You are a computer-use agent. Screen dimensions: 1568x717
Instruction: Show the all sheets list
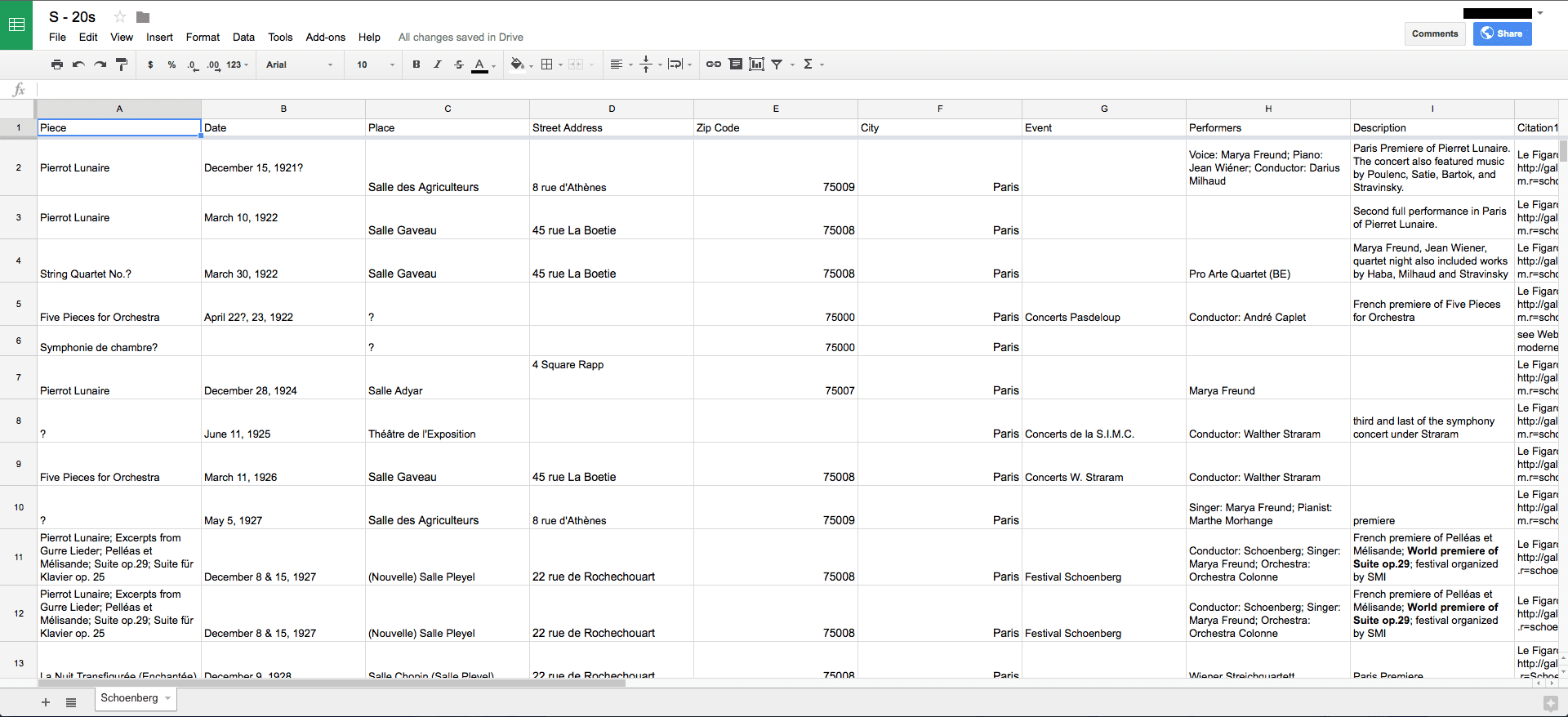71,702
